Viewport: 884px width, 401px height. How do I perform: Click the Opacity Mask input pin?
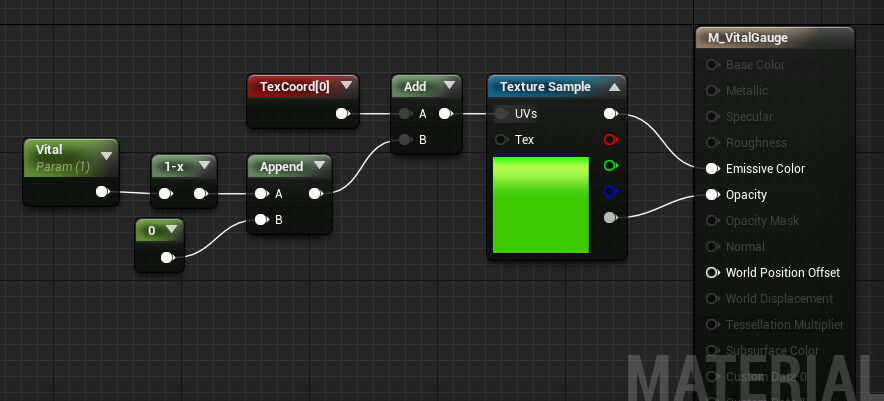click(713, 221)
